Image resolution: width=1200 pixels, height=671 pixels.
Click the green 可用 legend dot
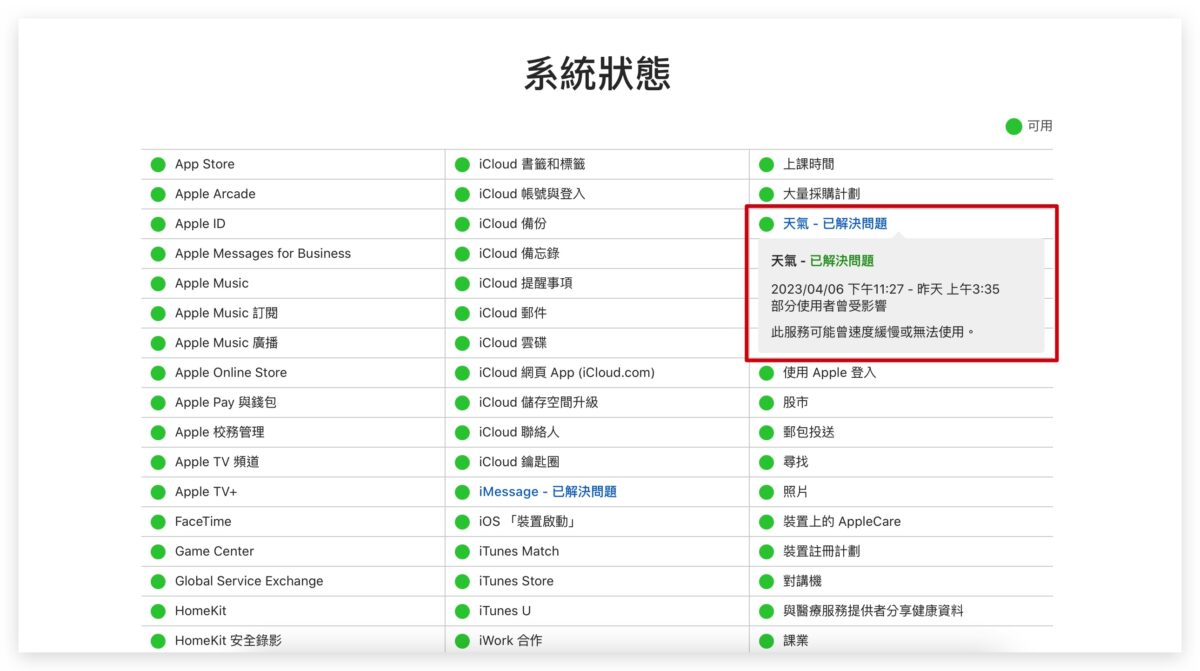click(1013, 126)
